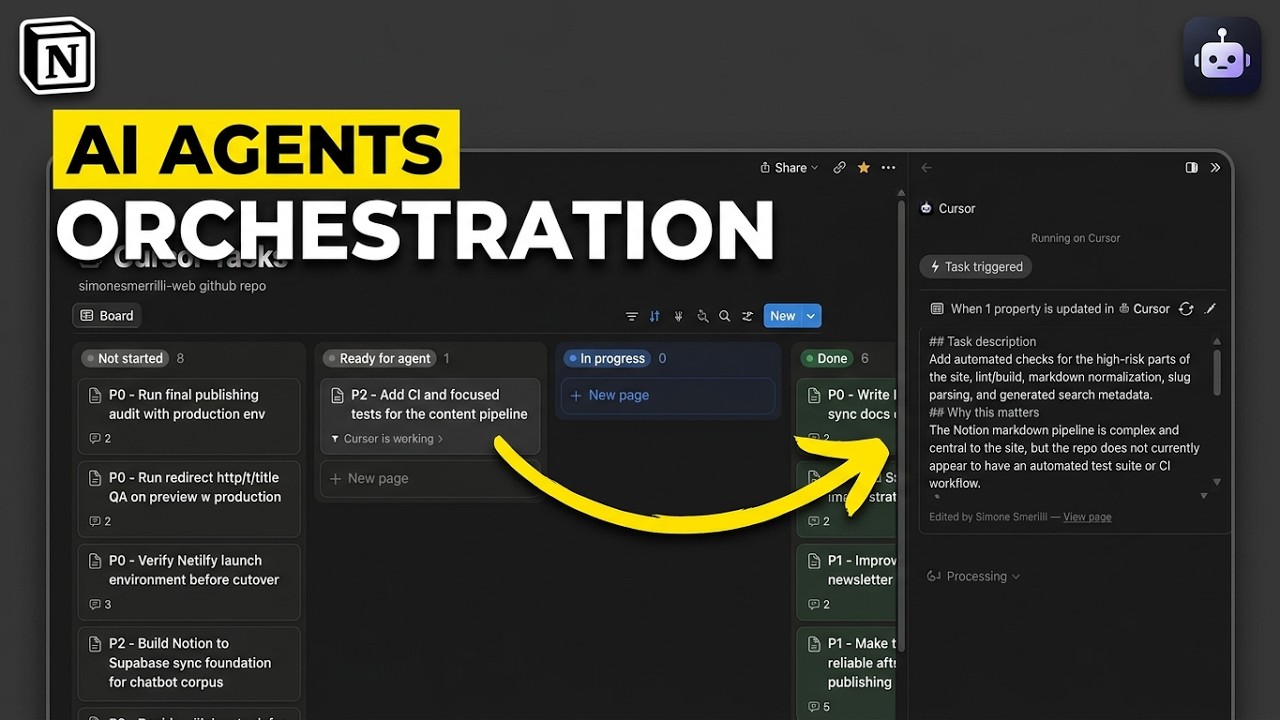The image size is (1280, 720).
Task: Open comments on 'P0 - Run final publishing' card
Action: coord(100,438)
